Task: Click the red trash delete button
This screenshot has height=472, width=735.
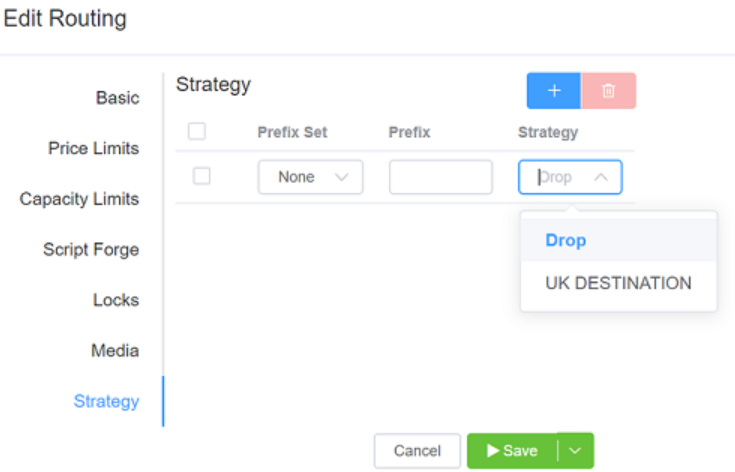Action: point(608,91)
